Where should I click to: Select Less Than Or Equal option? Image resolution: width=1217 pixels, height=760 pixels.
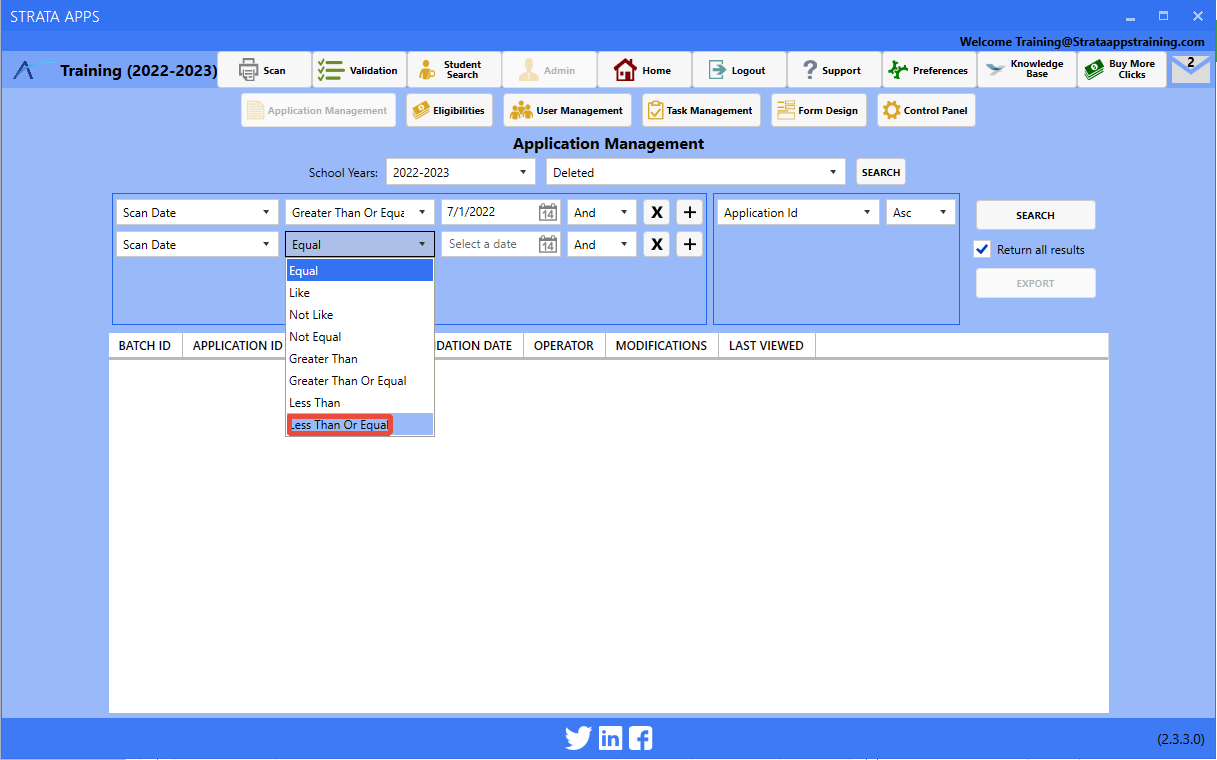(x=360, y=425)
